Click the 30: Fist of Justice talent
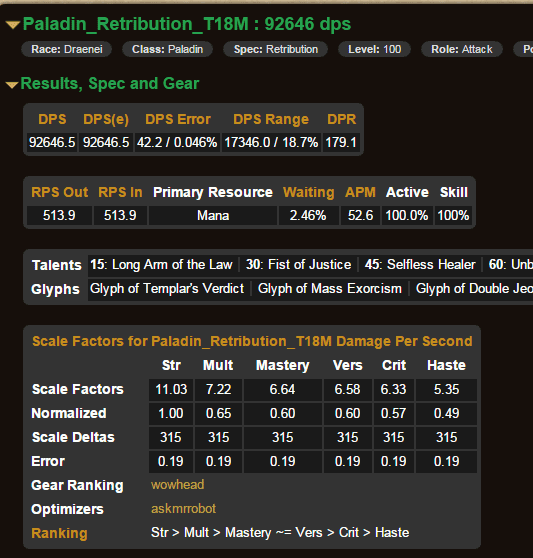Image resolution: width=533 pixels, height=558 pixels. tap(298, 264)
